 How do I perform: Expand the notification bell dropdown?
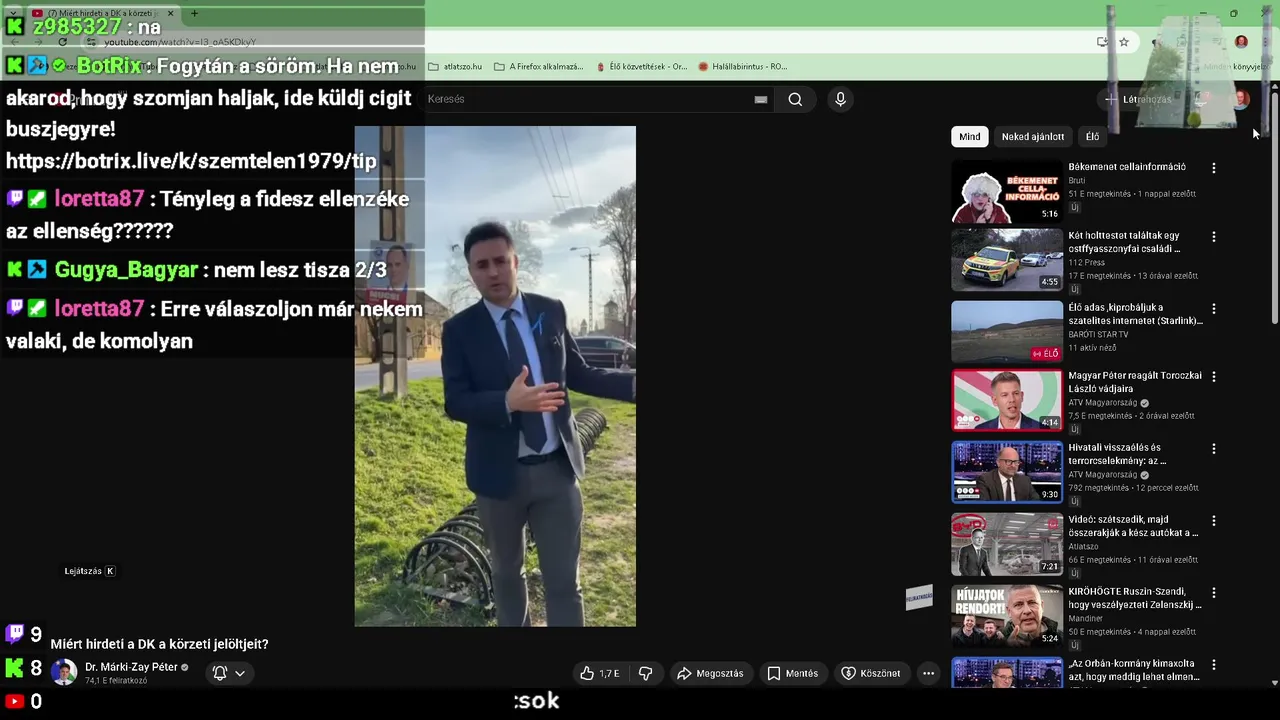[229, 673]
